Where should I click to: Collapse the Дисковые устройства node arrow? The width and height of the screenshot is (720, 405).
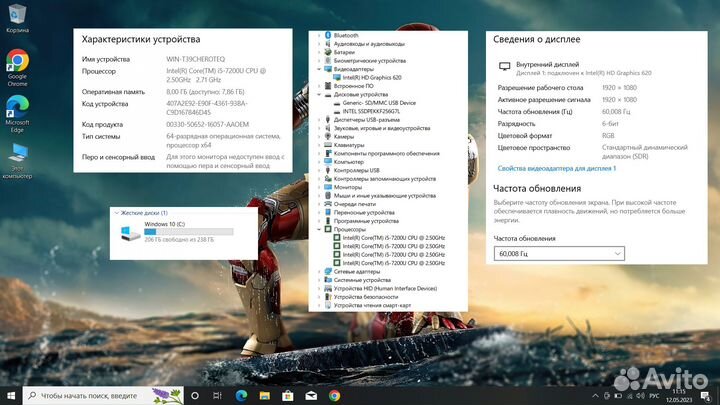(319, 95)
